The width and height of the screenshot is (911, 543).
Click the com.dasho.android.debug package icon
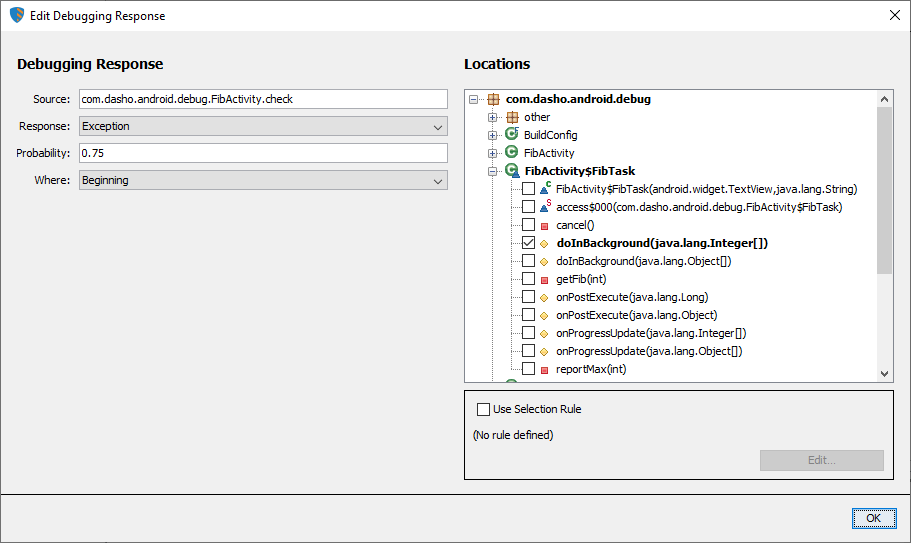tap(493, 99)
